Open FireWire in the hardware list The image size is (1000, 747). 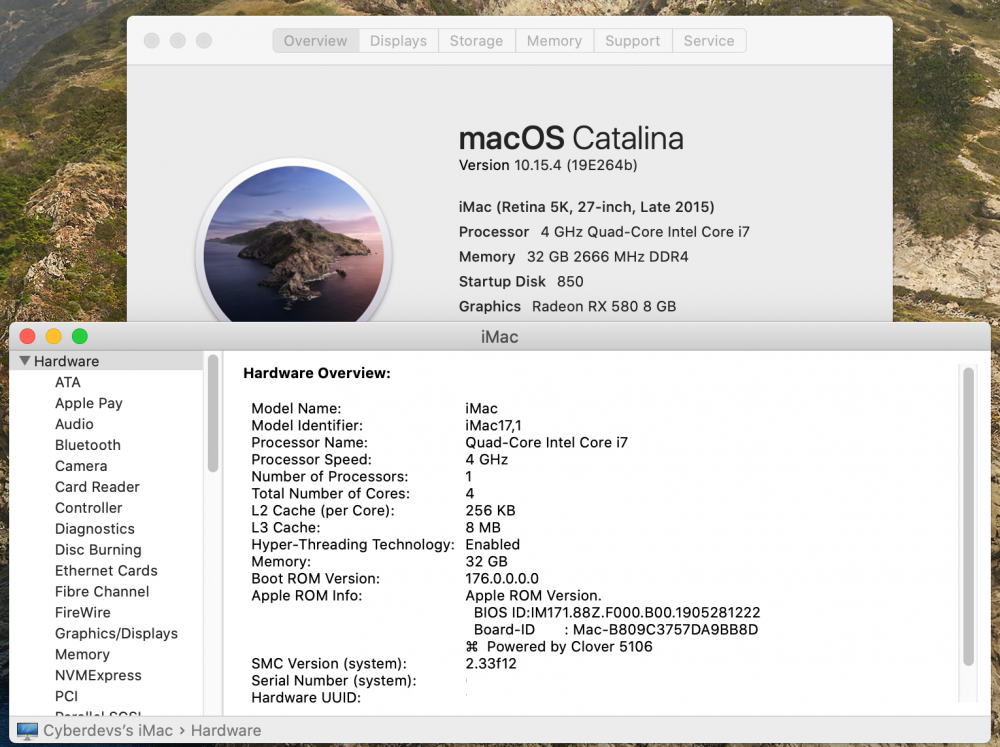(x=83, y=612)
